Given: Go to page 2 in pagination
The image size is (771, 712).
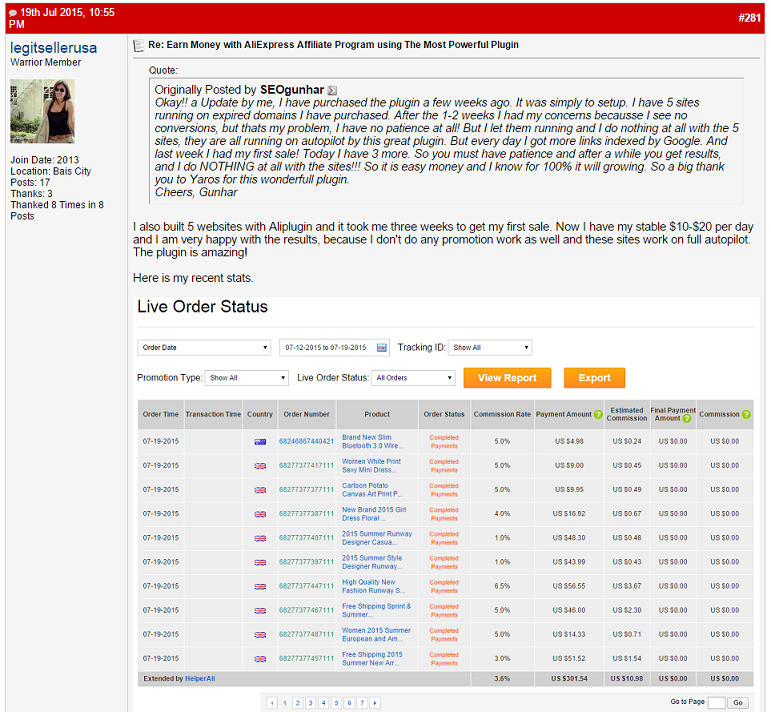Looking at the screenshot, I should coord(297,703).
